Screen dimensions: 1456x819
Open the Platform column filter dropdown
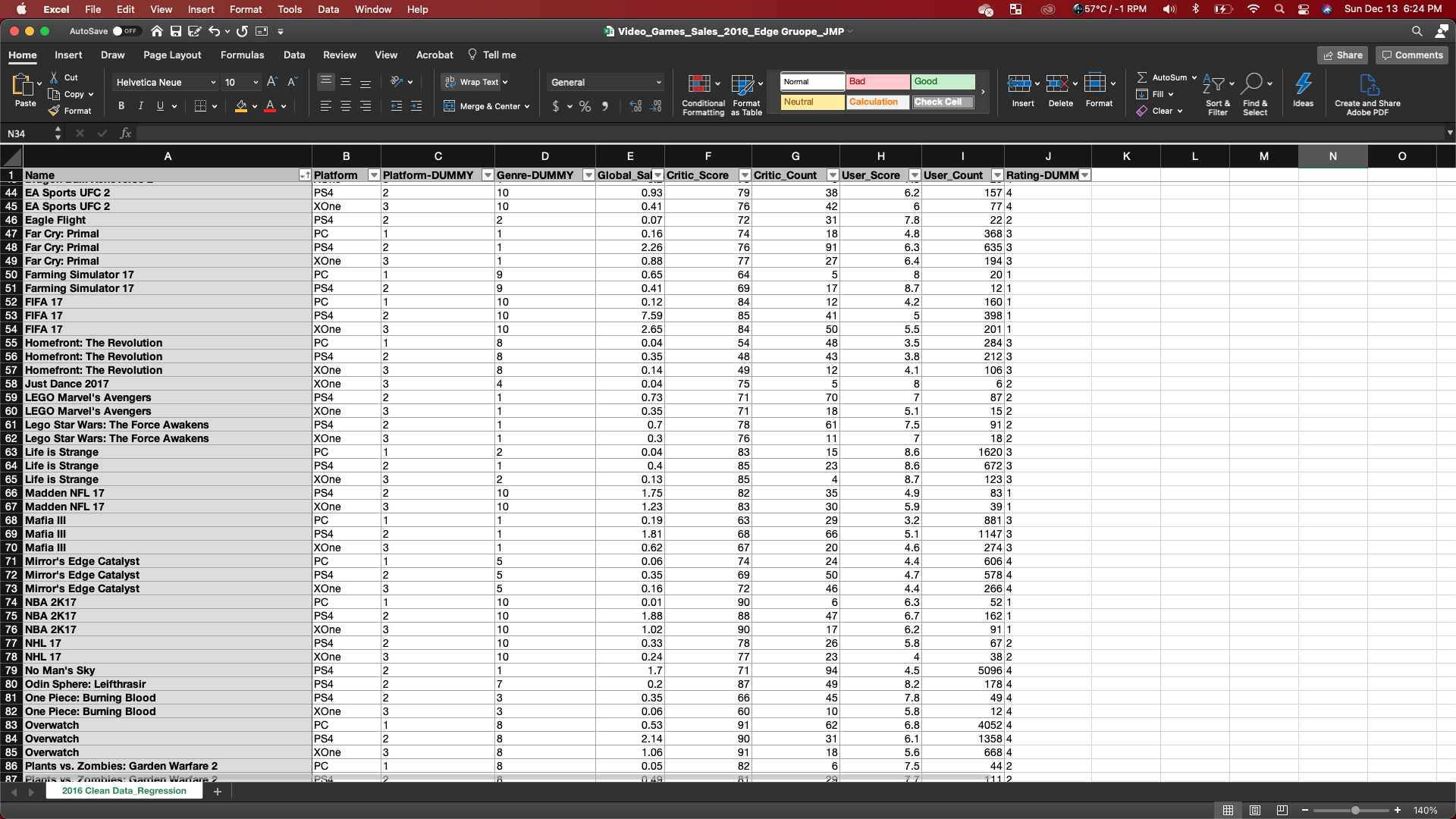[374, 175]
